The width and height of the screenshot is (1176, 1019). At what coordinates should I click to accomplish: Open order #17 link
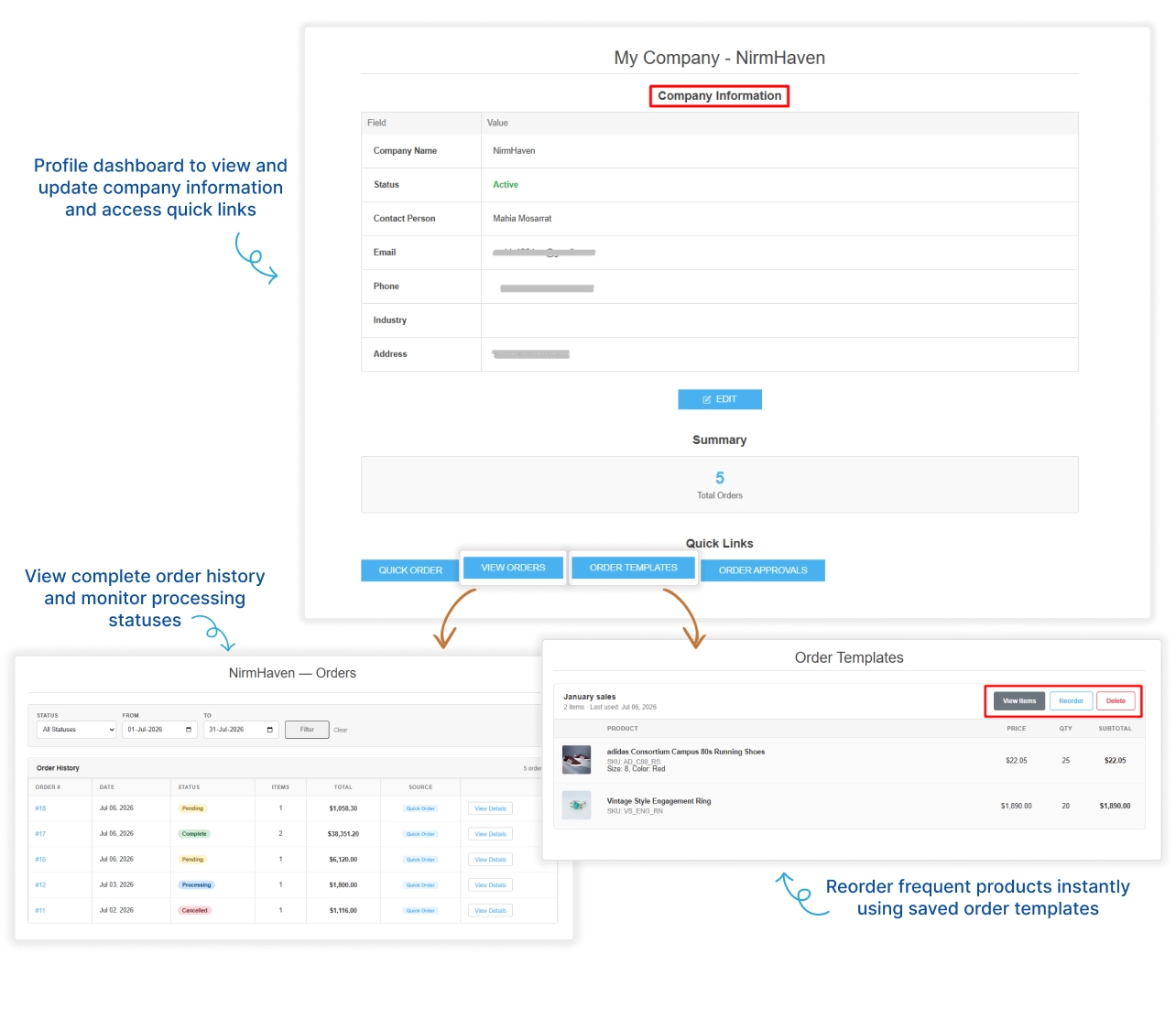pyautogui.click(x=40, y=834)
